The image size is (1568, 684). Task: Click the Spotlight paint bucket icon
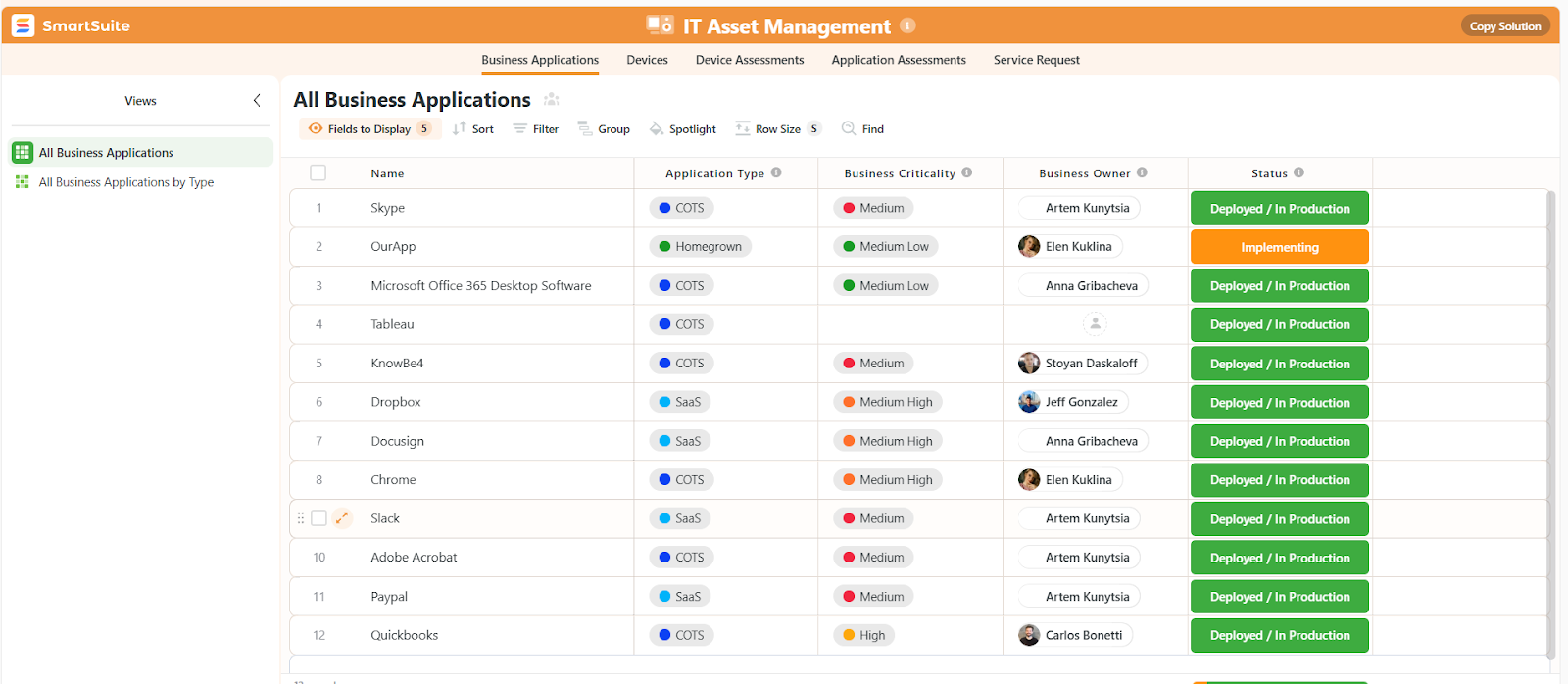(657, 128)
